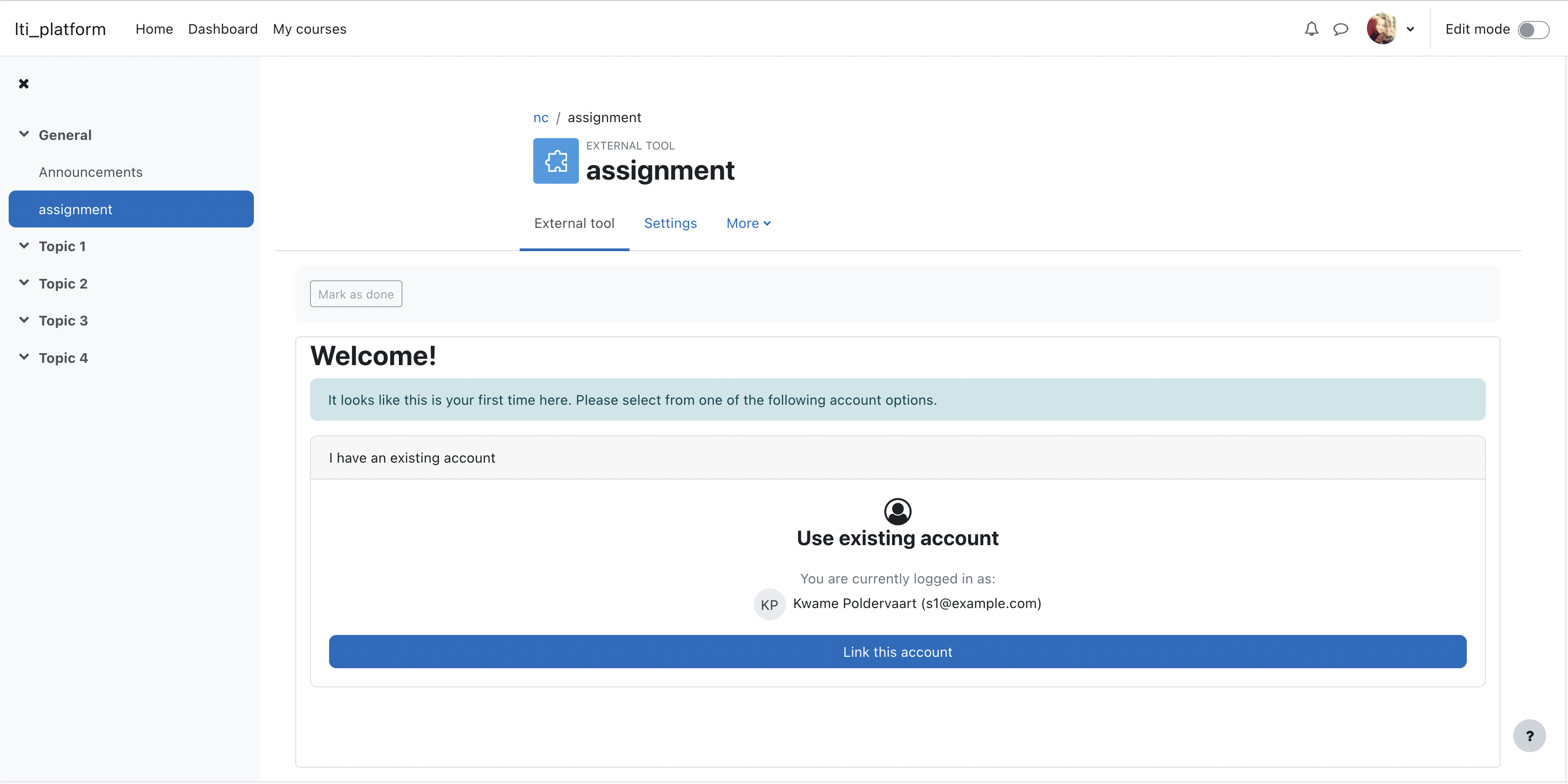Open Announcements in the course index
This screenshot has width=1568, height=784.
point(91,172)
